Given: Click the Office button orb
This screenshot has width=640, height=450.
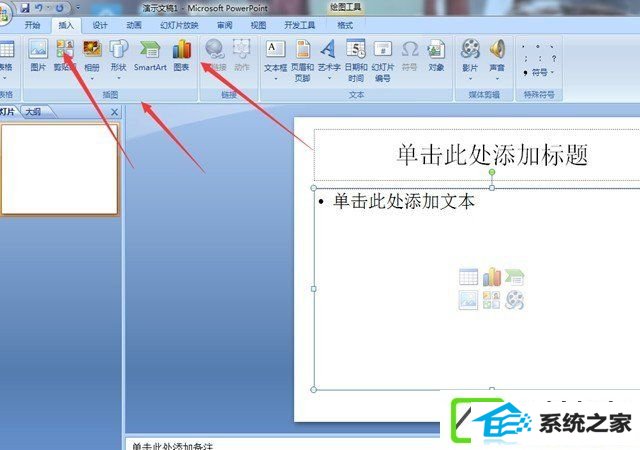Looking at the screenshot, I should point(4,14).
